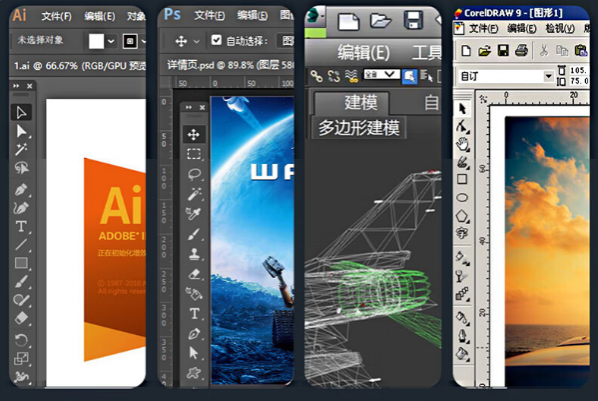Viewport: 598px width, 401px height.
Task: Click the 多边形建模 button in 3ds Max
Action: (359, 127)
